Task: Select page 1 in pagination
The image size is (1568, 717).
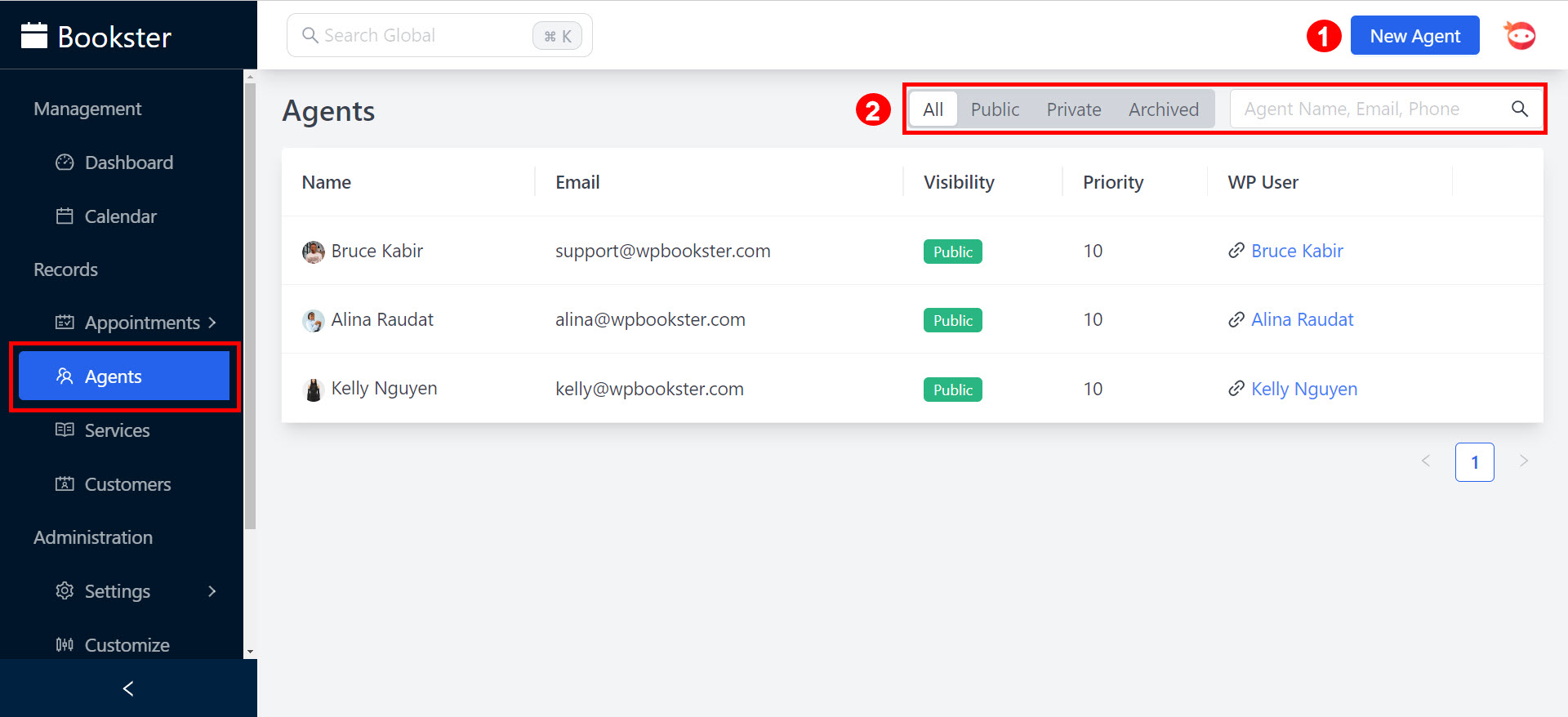Action: click(1474, 462)
